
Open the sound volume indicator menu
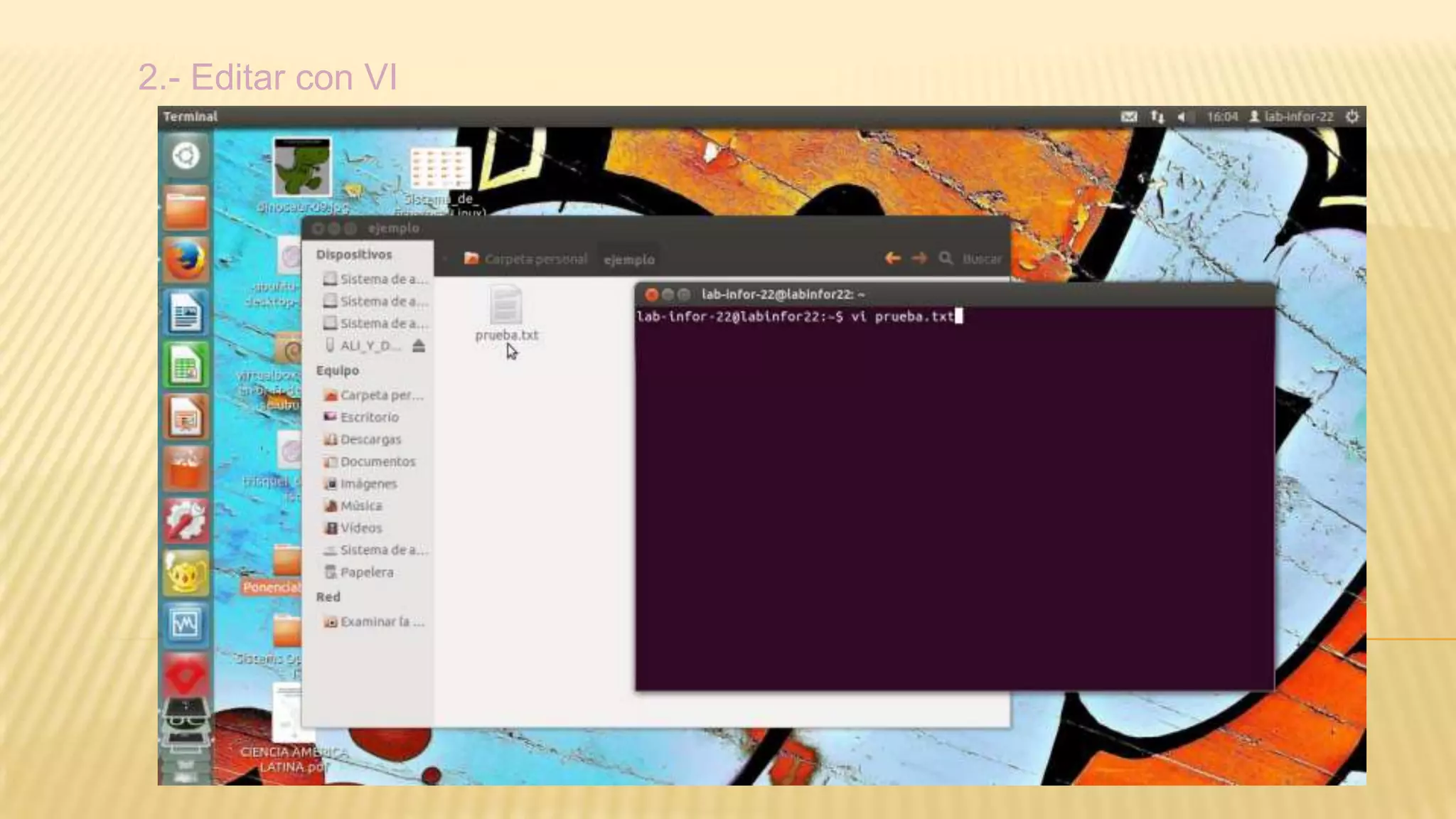(1182, 117)
